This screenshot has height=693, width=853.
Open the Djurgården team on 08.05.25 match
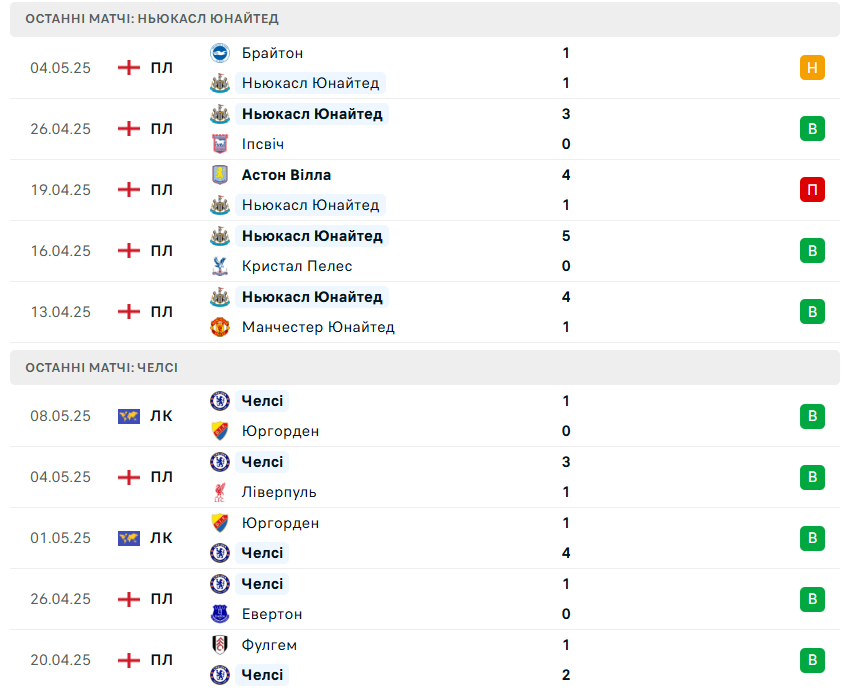click(x=280, y=431)
